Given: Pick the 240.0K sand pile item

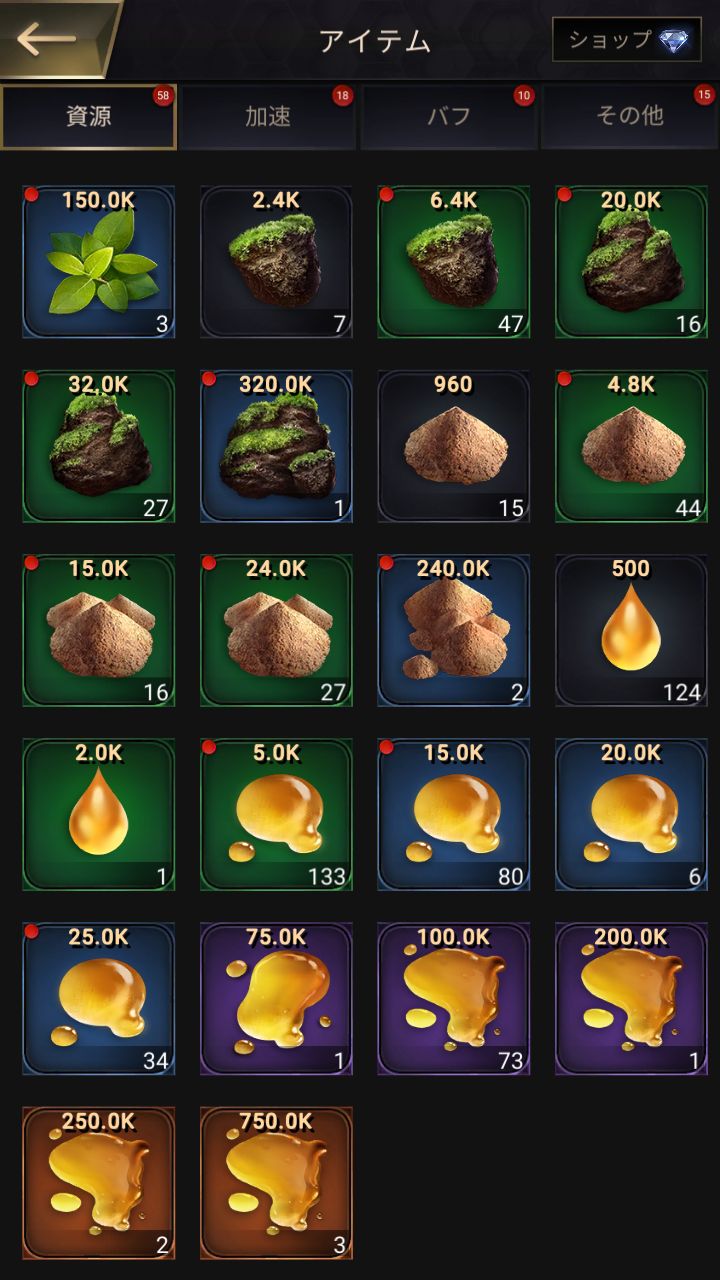Looking at the screenshot, I should (x=454, y=630).
